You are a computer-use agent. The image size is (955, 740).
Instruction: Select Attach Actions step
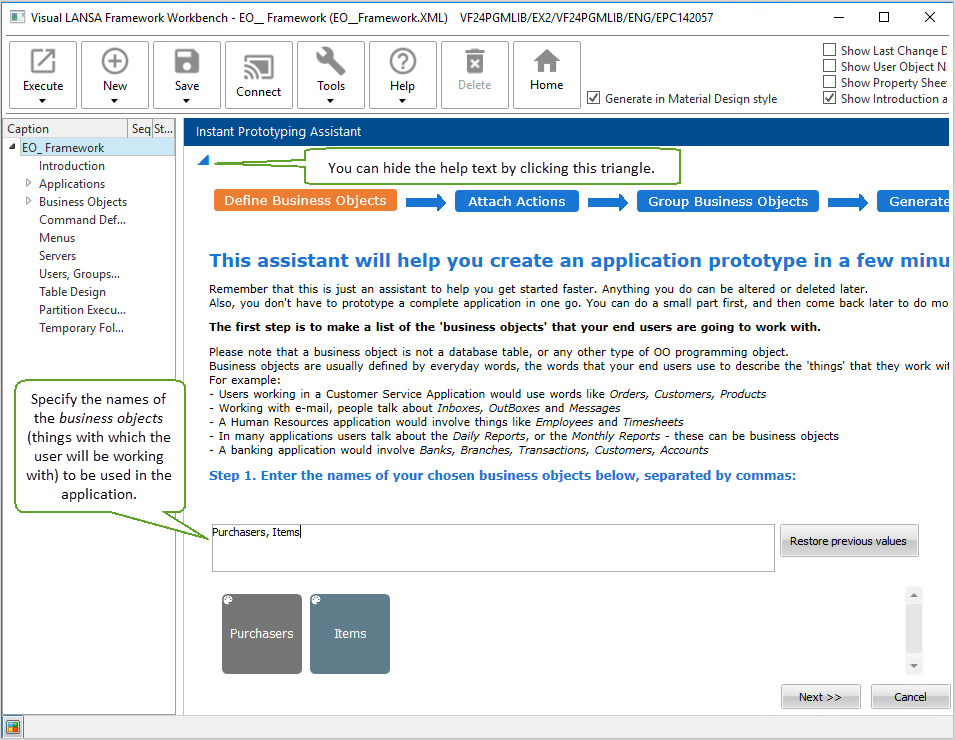click(516, 201)
